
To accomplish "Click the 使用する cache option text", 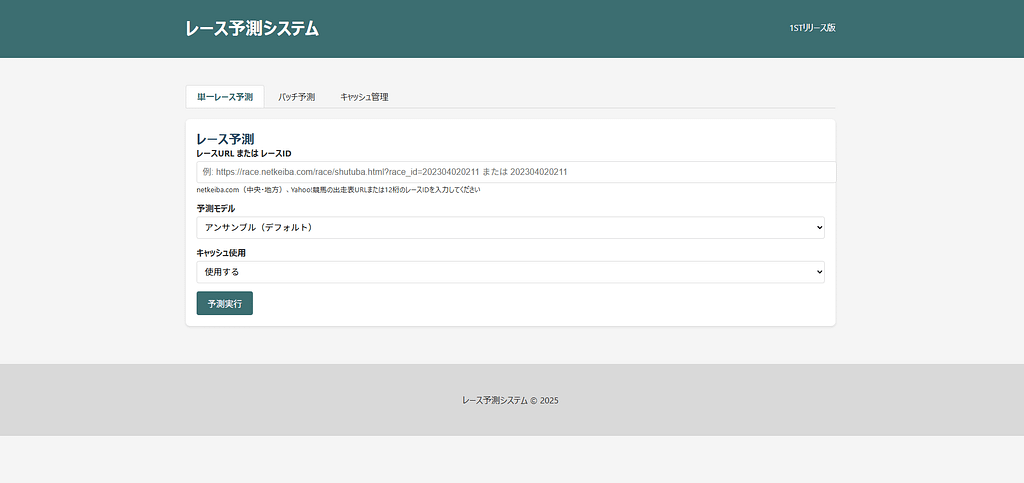I will pyautogui.click(x=222, y=272).
